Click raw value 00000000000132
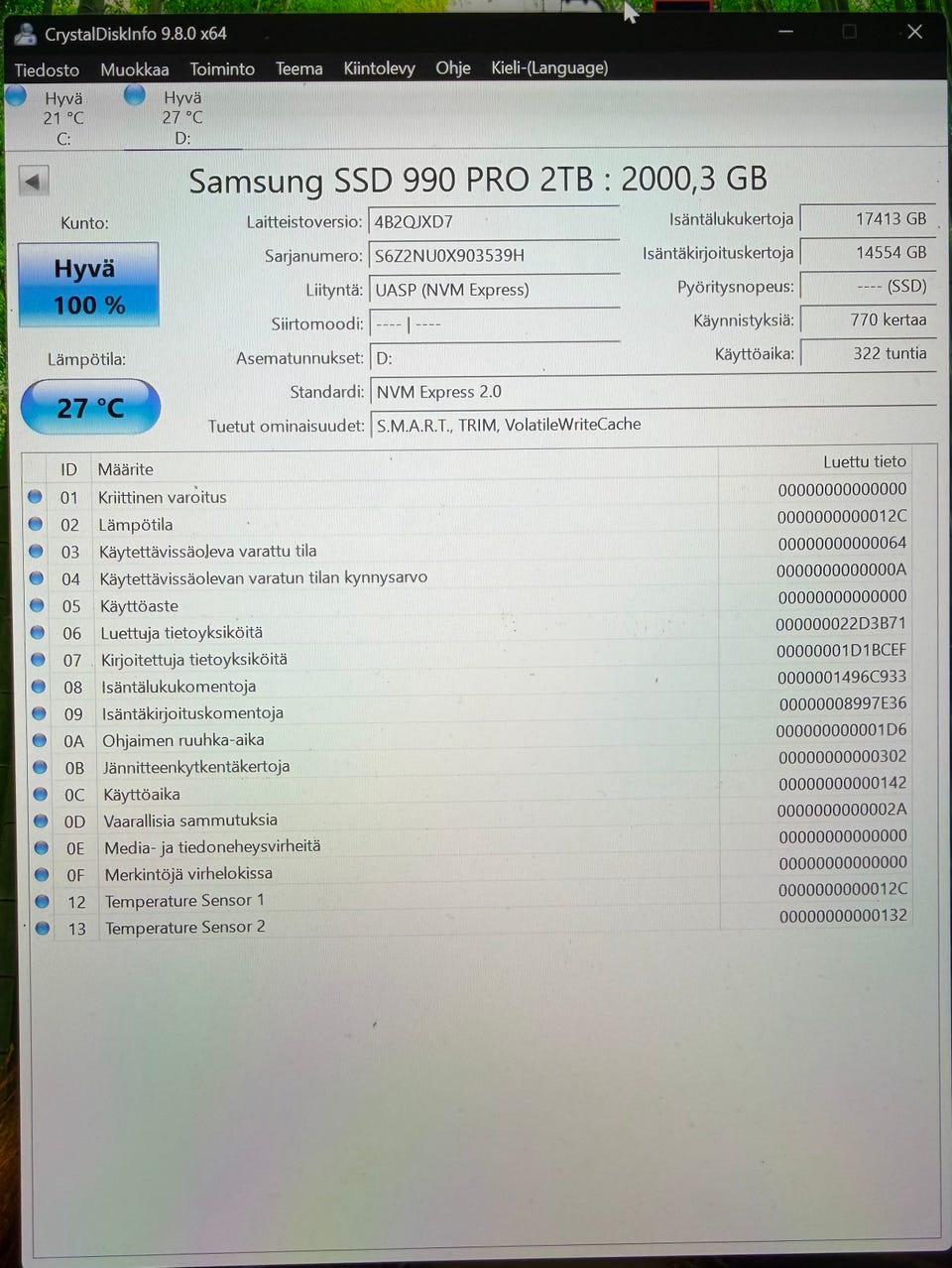This screenshot has width=952, height=1268. pos(844,915)
